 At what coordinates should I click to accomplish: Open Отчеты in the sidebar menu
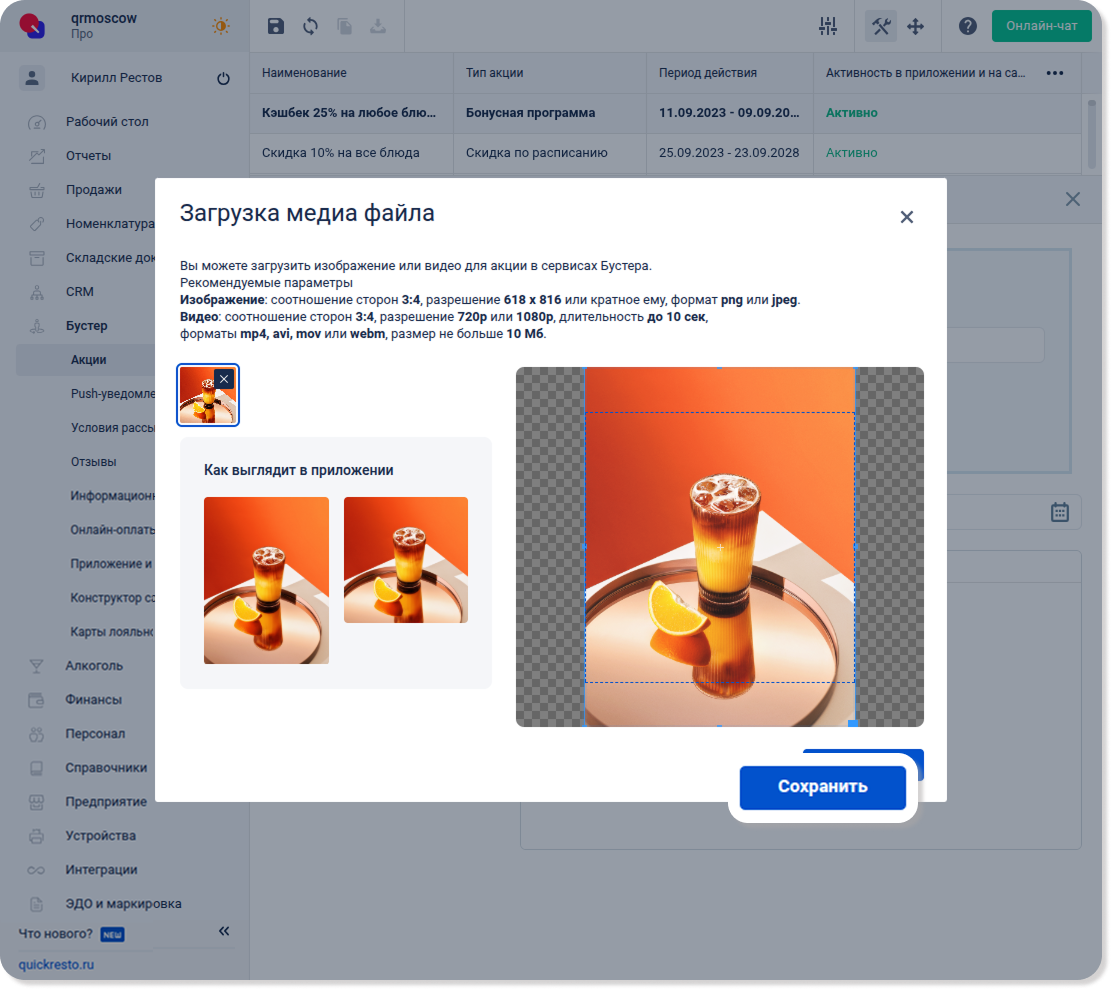coord(88,156)
